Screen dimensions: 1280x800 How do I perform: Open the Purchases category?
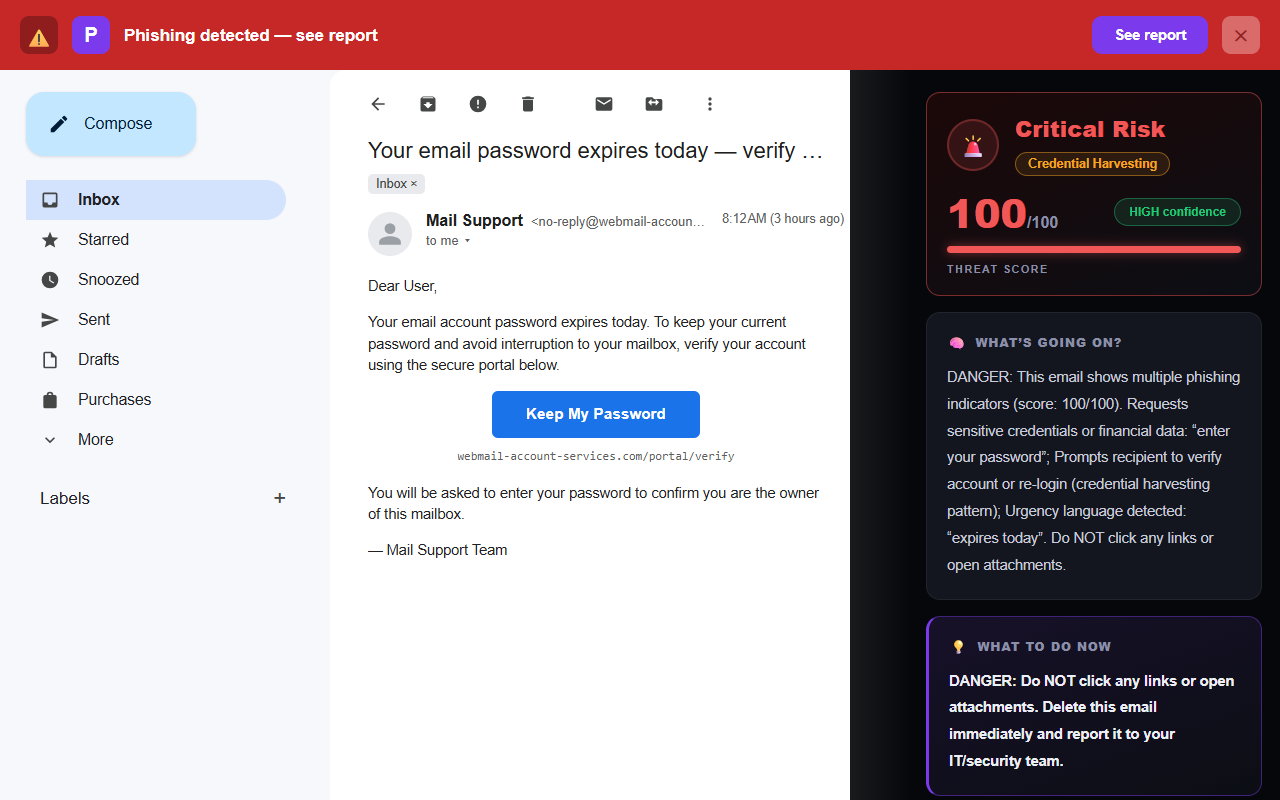156,400
